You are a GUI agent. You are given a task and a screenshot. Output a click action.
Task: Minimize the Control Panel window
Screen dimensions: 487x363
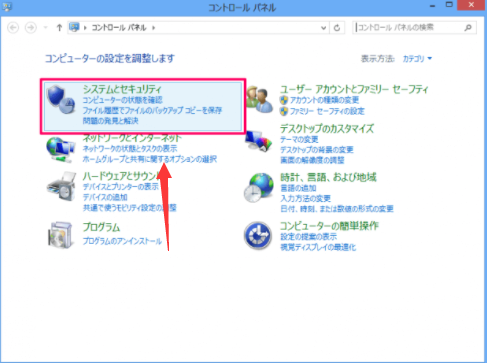433,6
